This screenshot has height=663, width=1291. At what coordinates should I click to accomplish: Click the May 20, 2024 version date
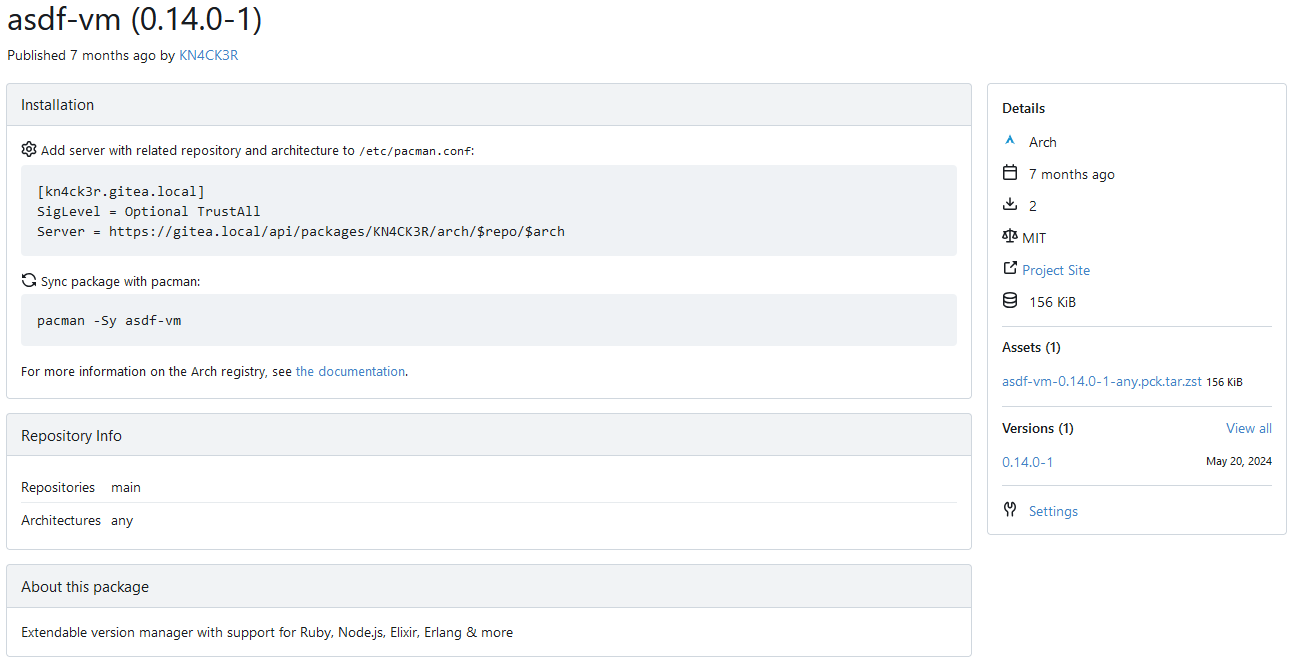pos(1239,462)
